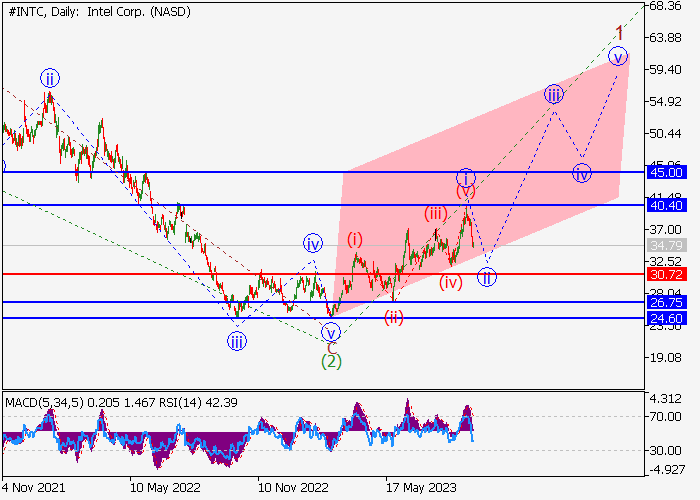Click the 37.00 price axis value

665,229
